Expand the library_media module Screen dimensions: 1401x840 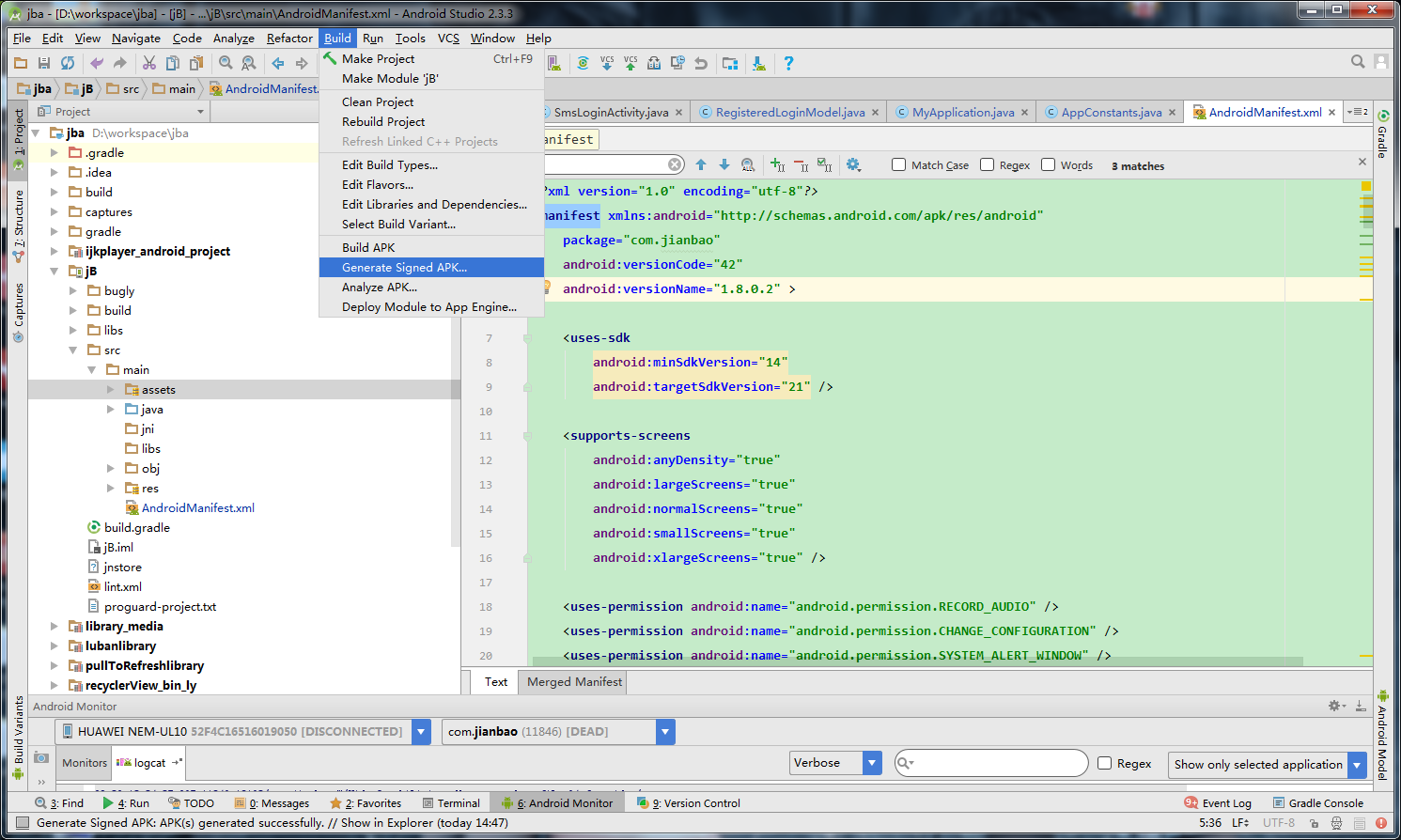click(54, 626)
